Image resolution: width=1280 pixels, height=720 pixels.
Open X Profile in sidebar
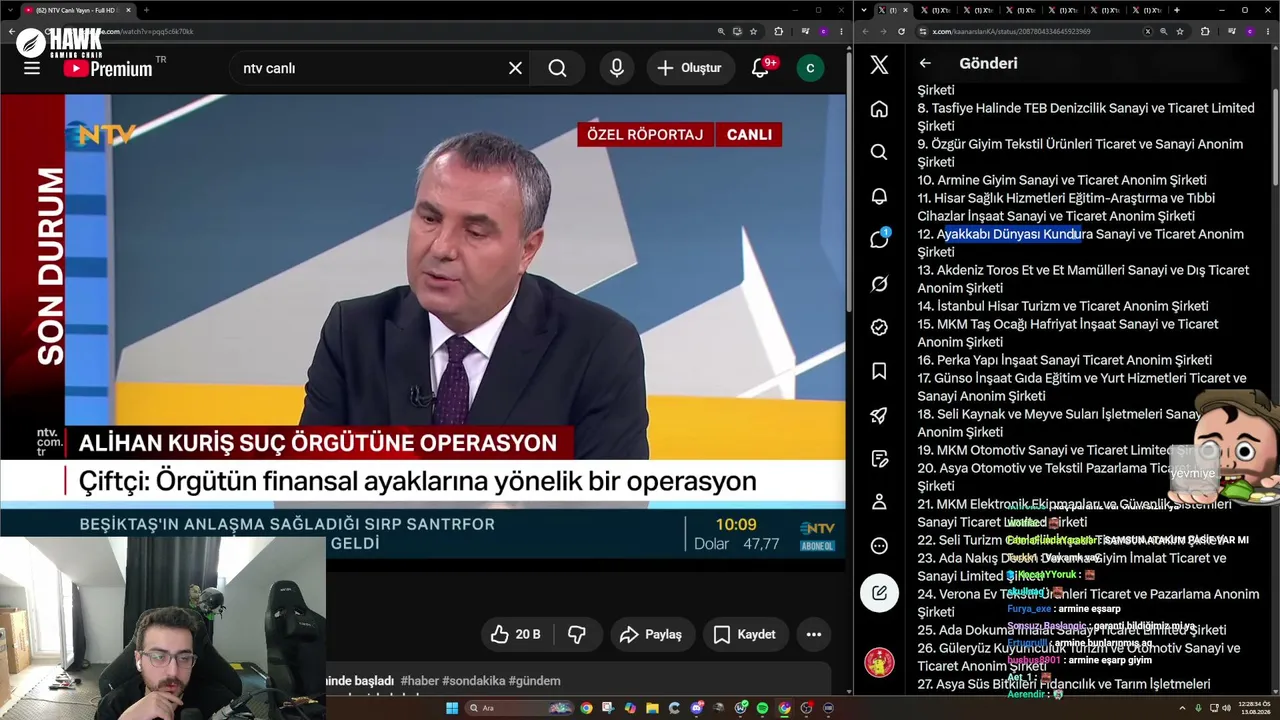click(879, 502)
